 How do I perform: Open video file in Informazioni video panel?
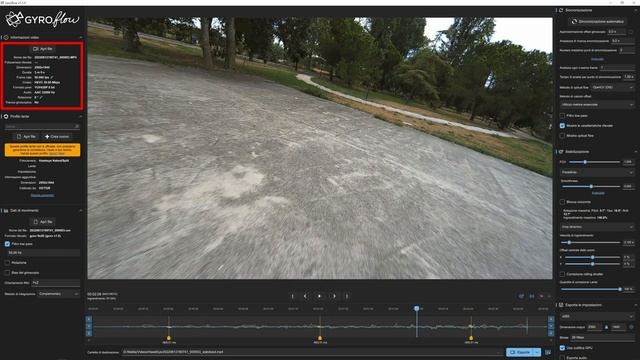pyautogui.click(x=43, y=49)
